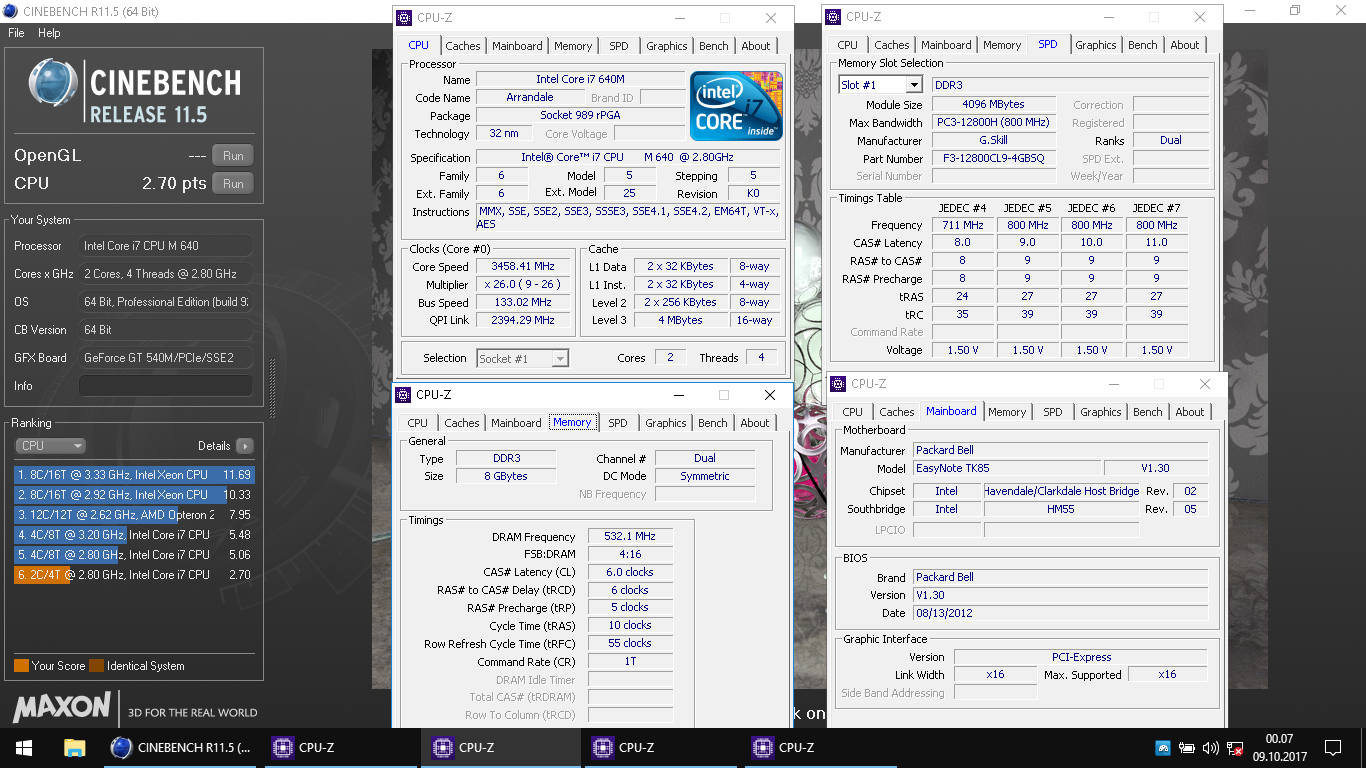Screen dimensions: 1366x768
Task: Open the Help menu in Cinebench
Action: 49,33
